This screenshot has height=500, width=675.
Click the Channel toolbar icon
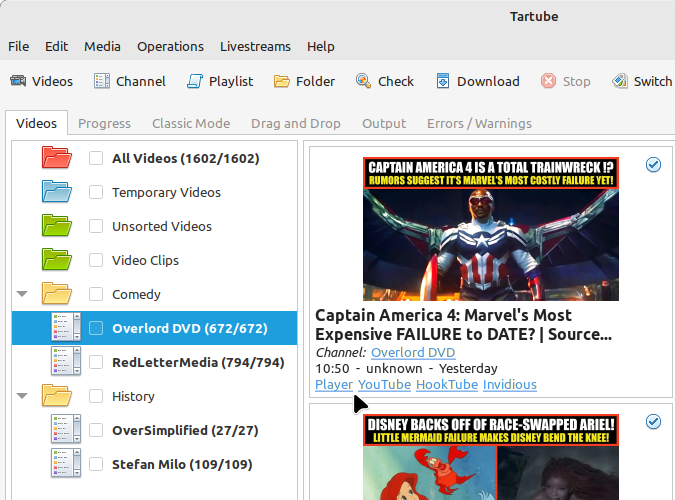[x=102, y=81]
